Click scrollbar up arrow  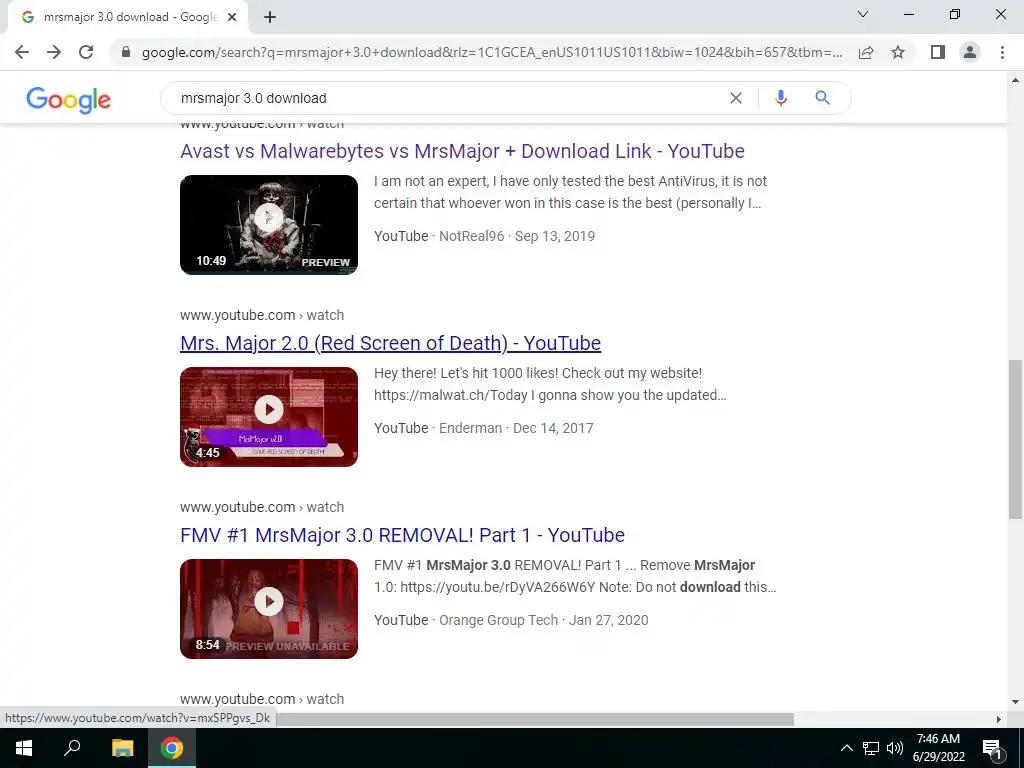(x=1015, y=80)
